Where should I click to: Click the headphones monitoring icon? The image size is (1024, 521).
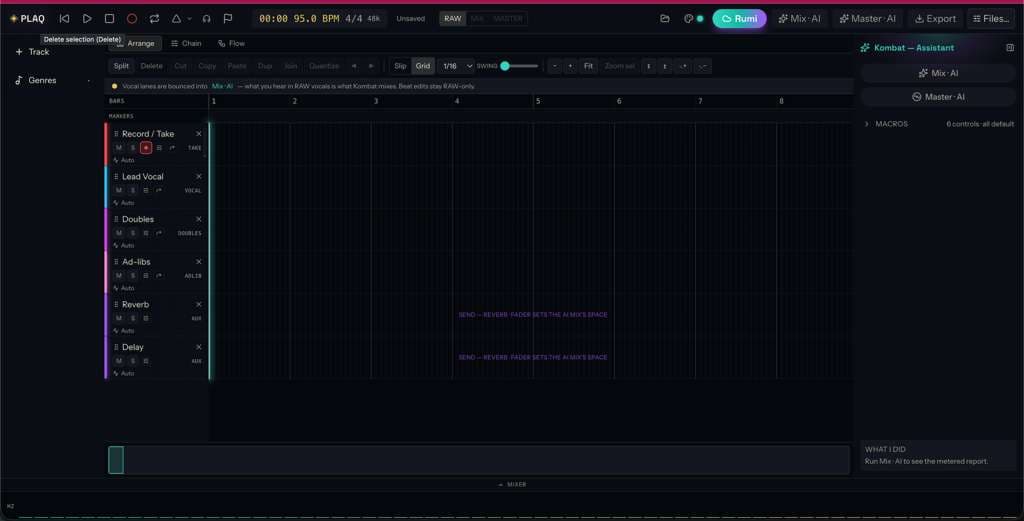tap(206, 19)
